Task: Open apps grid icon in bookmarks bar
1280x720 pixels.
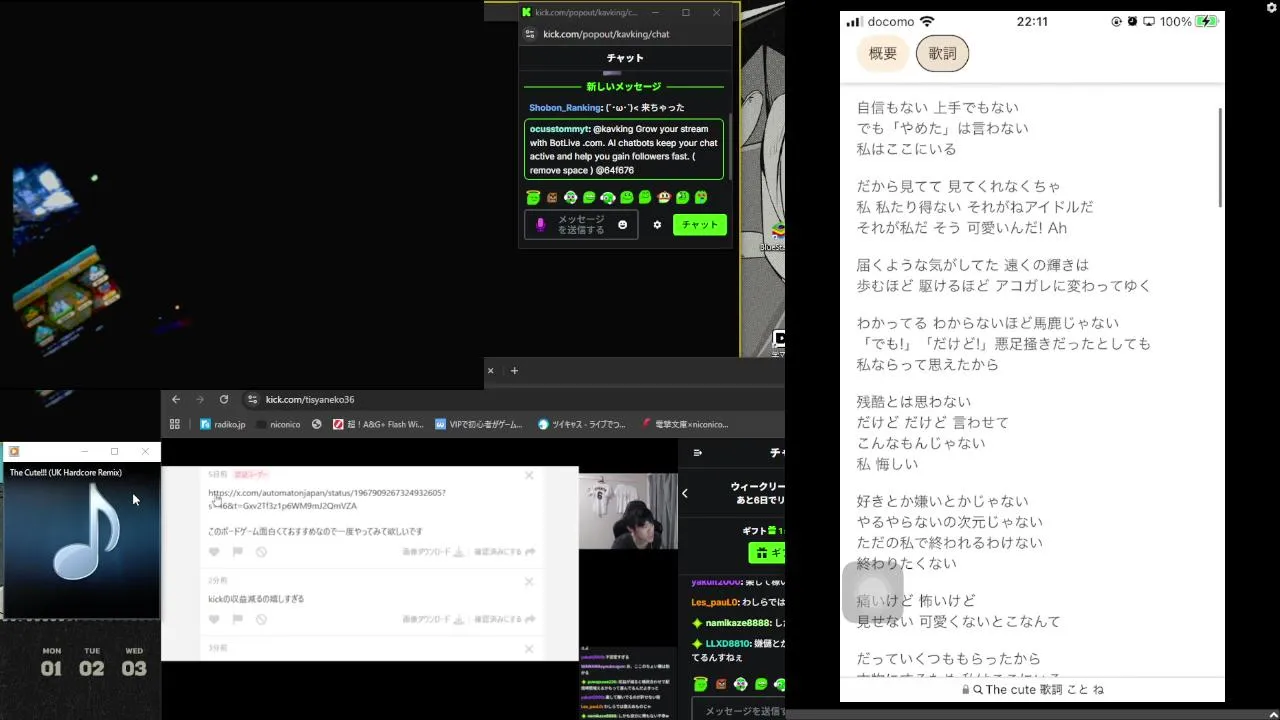Action: point(175,424)
